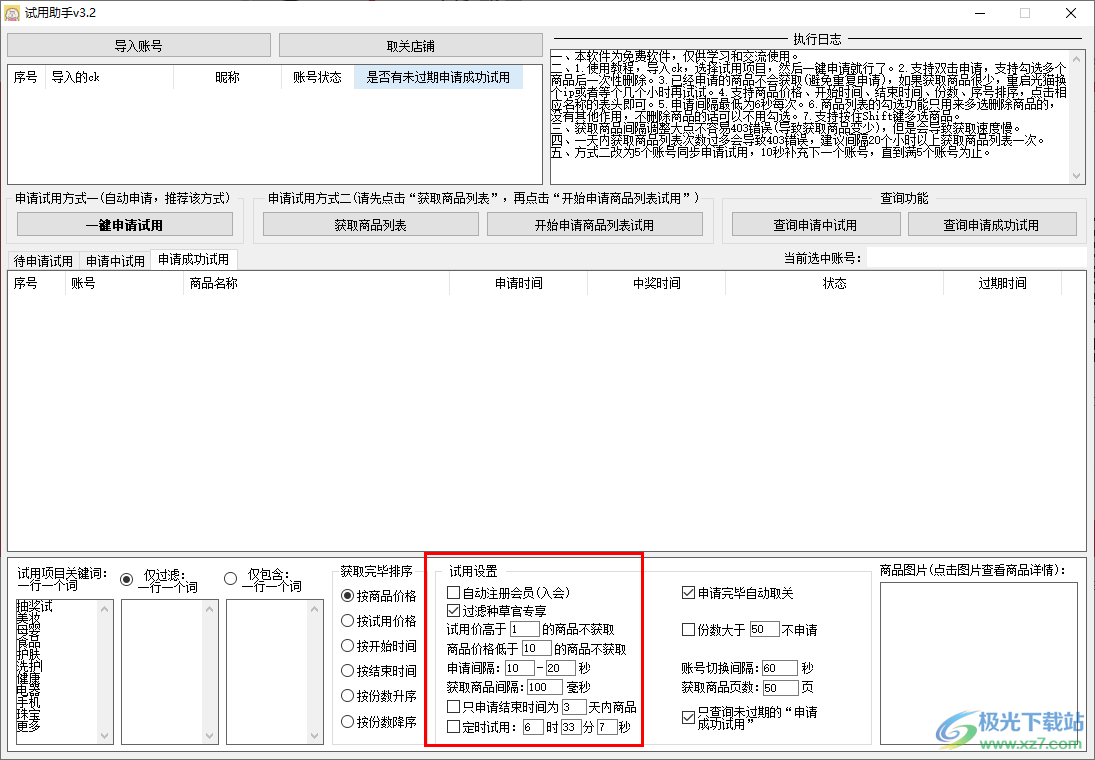Click 定时试用 seconds field

pyautogui.click(x=607, y=726)
